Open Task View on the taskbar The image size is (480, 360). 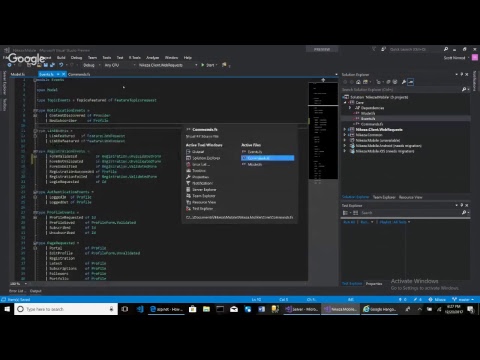(125, 309)
